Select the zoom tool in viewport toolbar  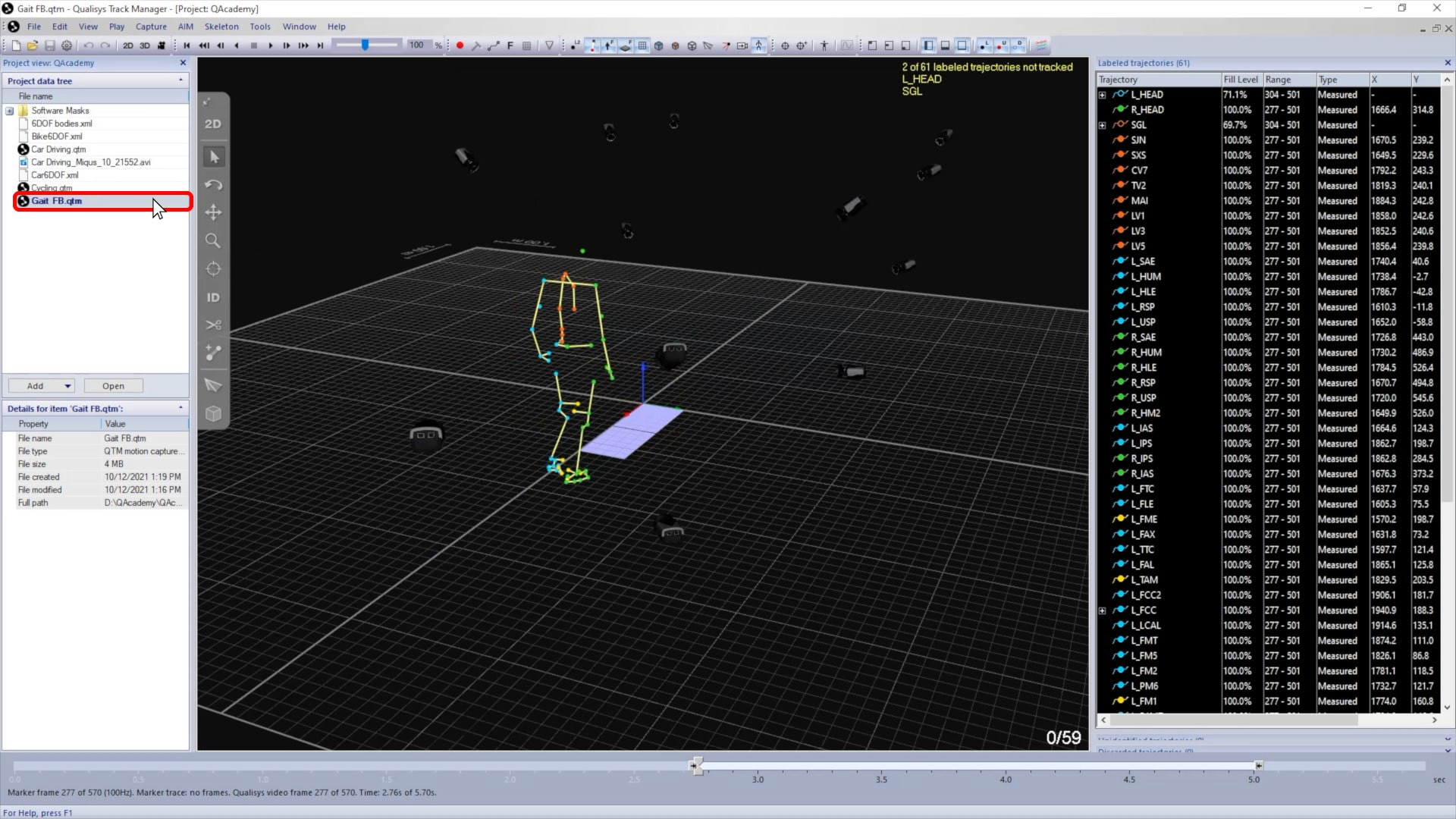tap(213, 241)
